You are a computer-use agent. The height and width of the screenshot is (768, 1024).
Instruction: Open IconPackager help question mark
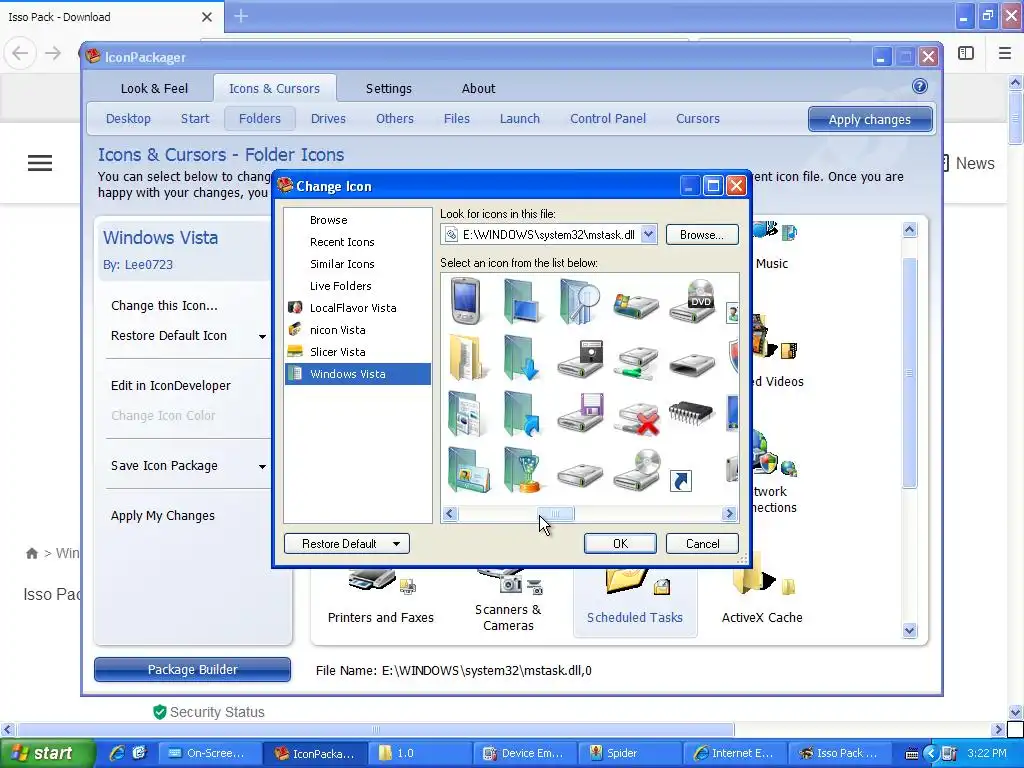tap(920, 86)
